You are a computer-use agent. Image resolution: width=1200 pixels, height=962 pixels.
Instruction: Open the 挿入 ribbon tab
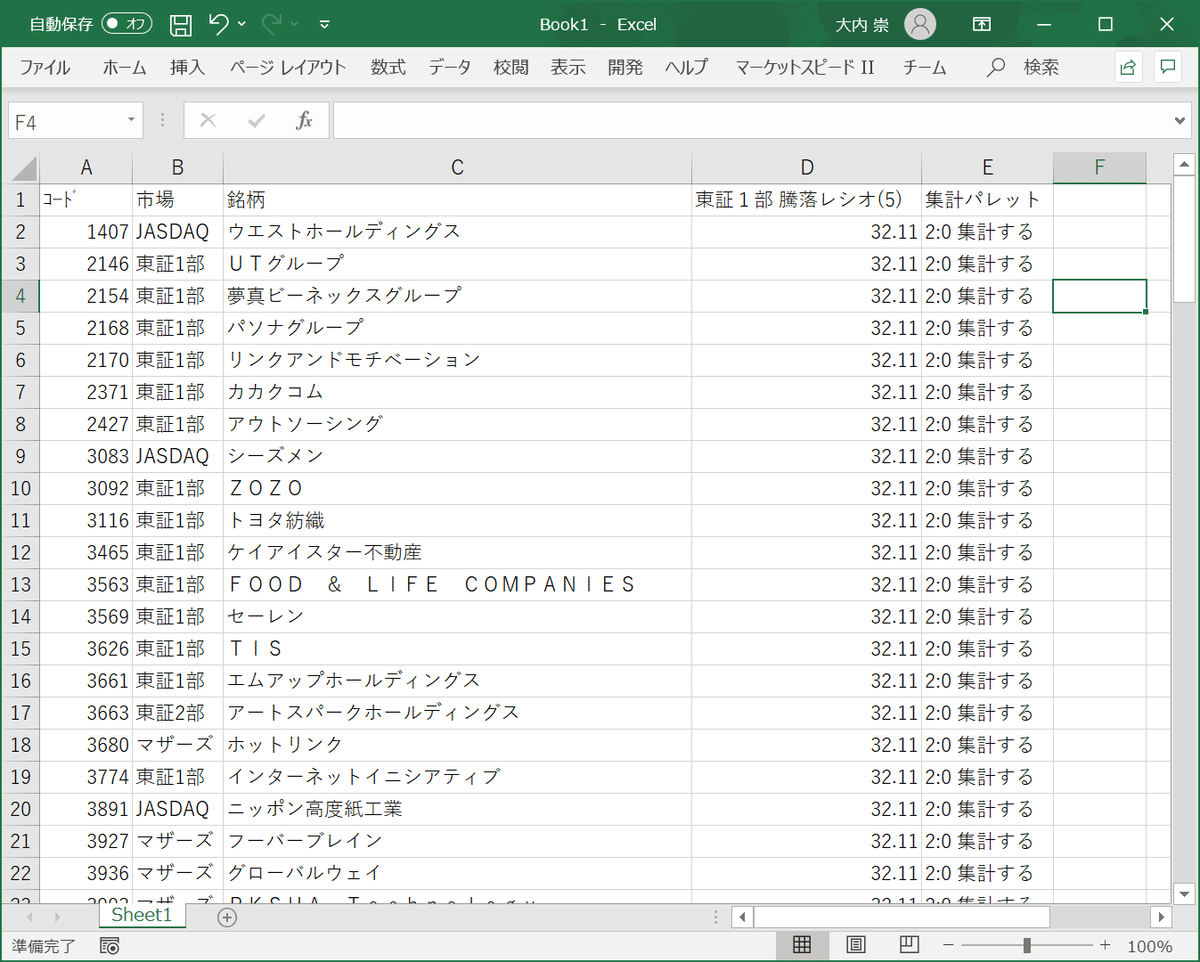[x=187, y=67]
